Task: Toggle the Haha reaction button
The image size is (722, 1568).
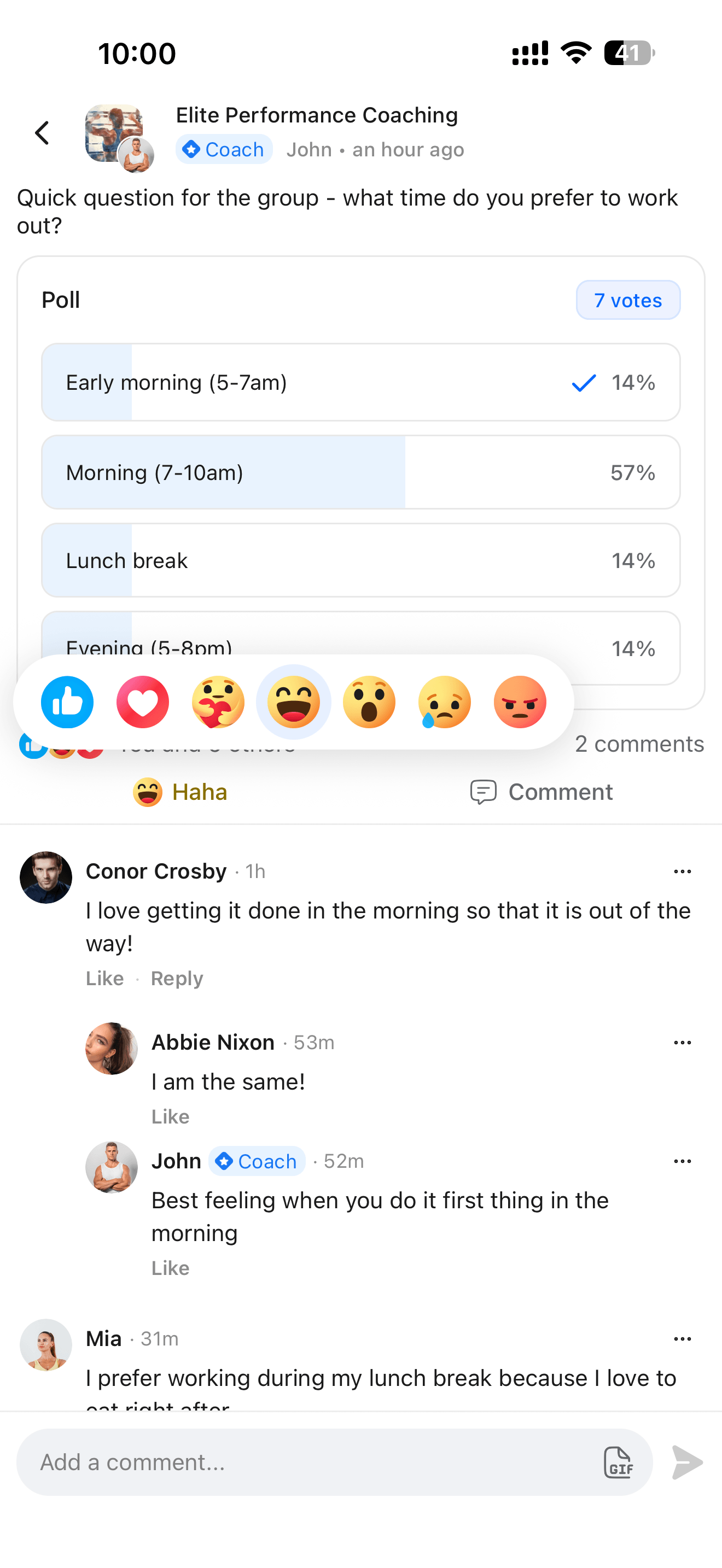Action: coord(180,792)
